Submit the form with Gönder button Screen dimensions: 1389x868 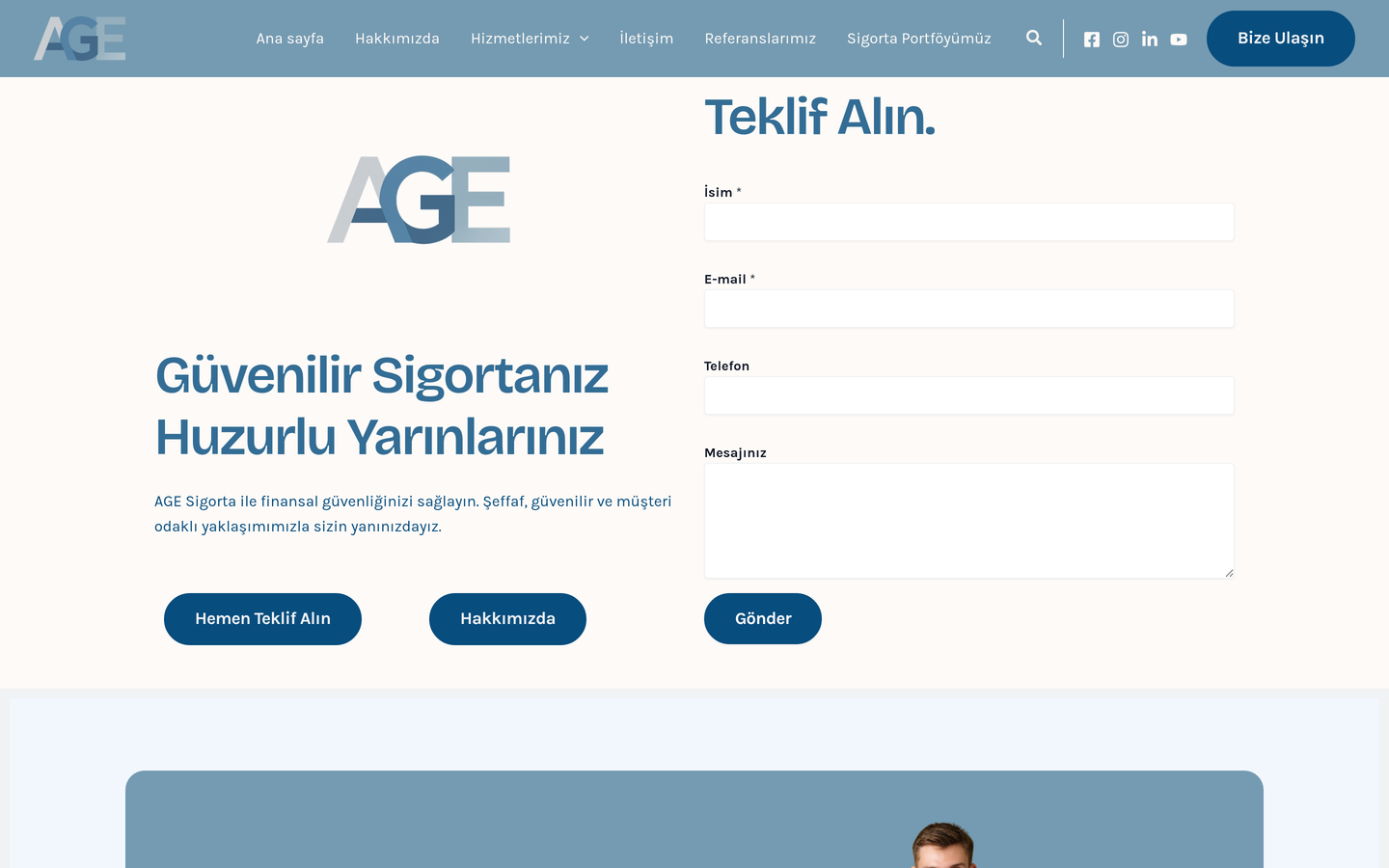tap(763, 619)
